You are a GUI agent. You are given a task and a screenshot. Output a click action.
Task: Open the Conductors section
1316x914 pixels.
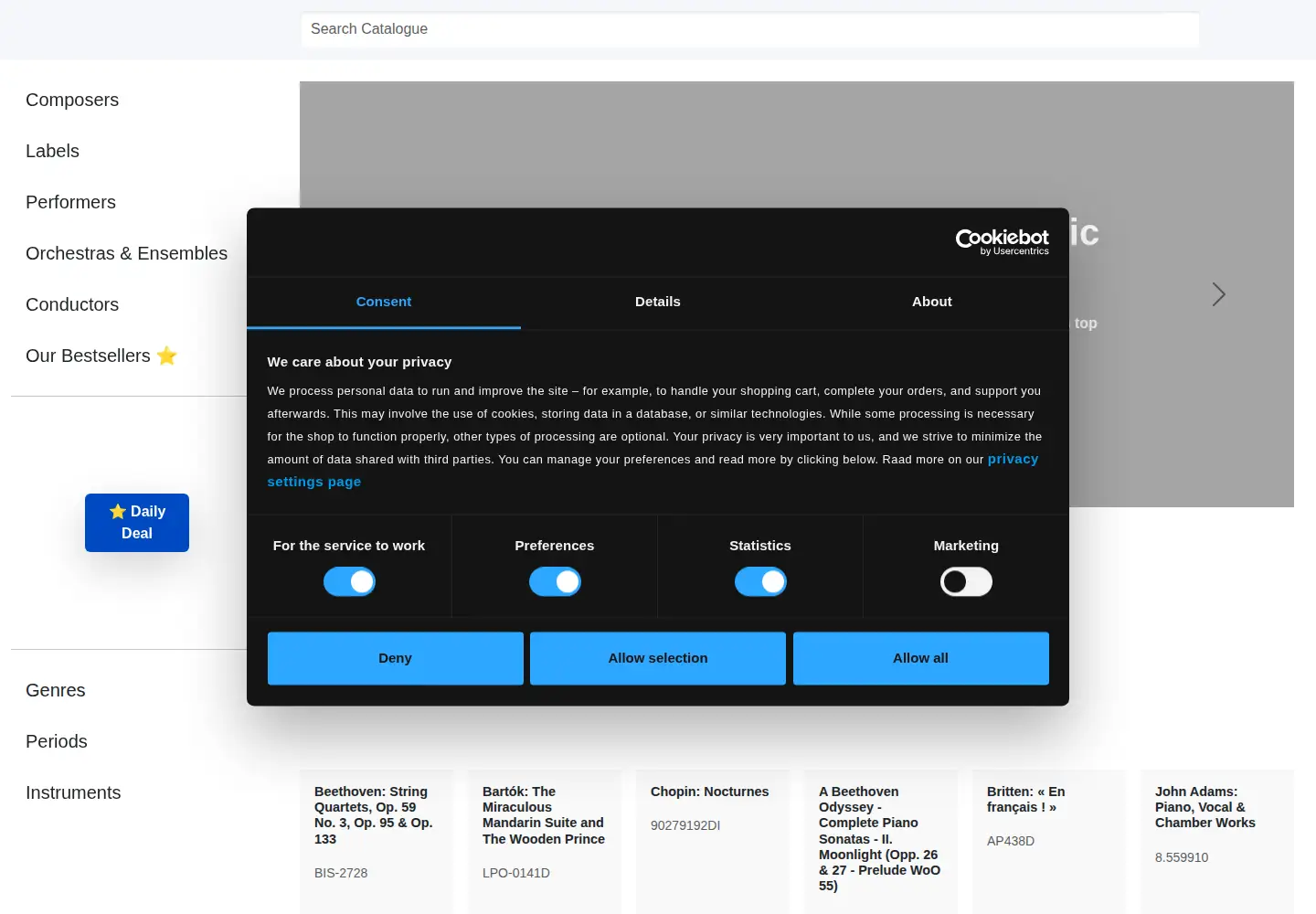click(x=72, y=304)
